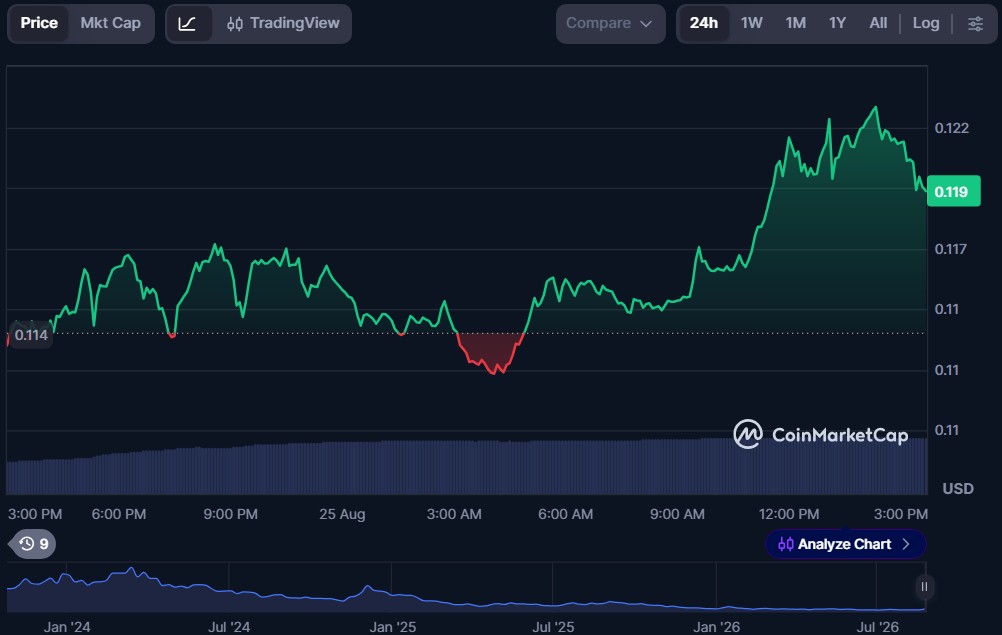
Task: Select the line chart view icon
Action: (187, 24)
